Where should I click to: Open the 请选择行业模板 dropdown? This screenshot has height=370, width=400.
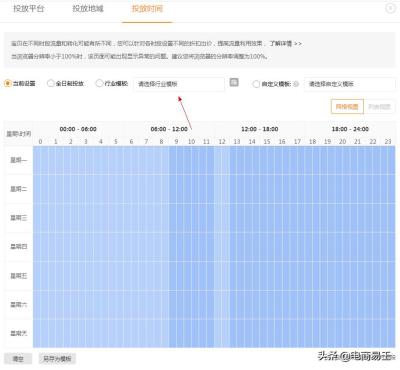click(x=179, y=84)
